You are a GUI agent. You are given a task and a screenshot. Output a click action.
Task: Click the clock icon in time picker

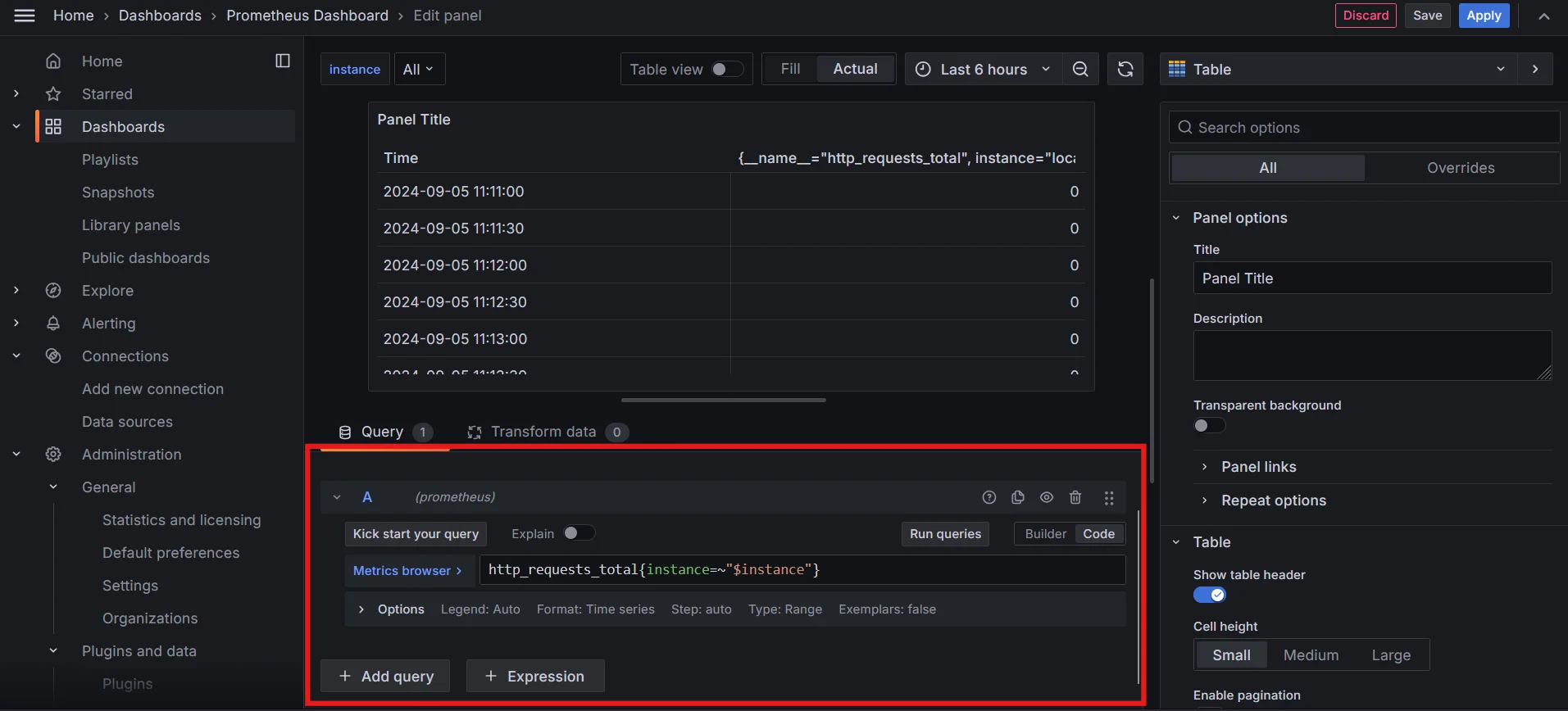click(923, 70)
